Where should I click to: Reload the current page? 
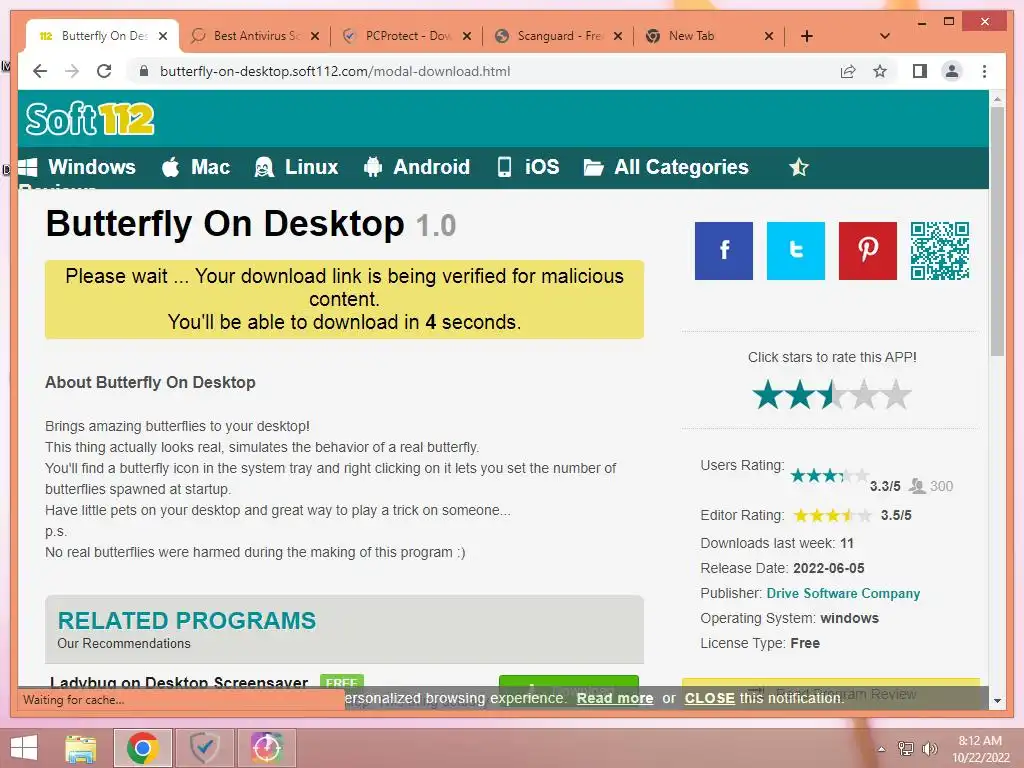pyautogui.click(x=104, y=71)
